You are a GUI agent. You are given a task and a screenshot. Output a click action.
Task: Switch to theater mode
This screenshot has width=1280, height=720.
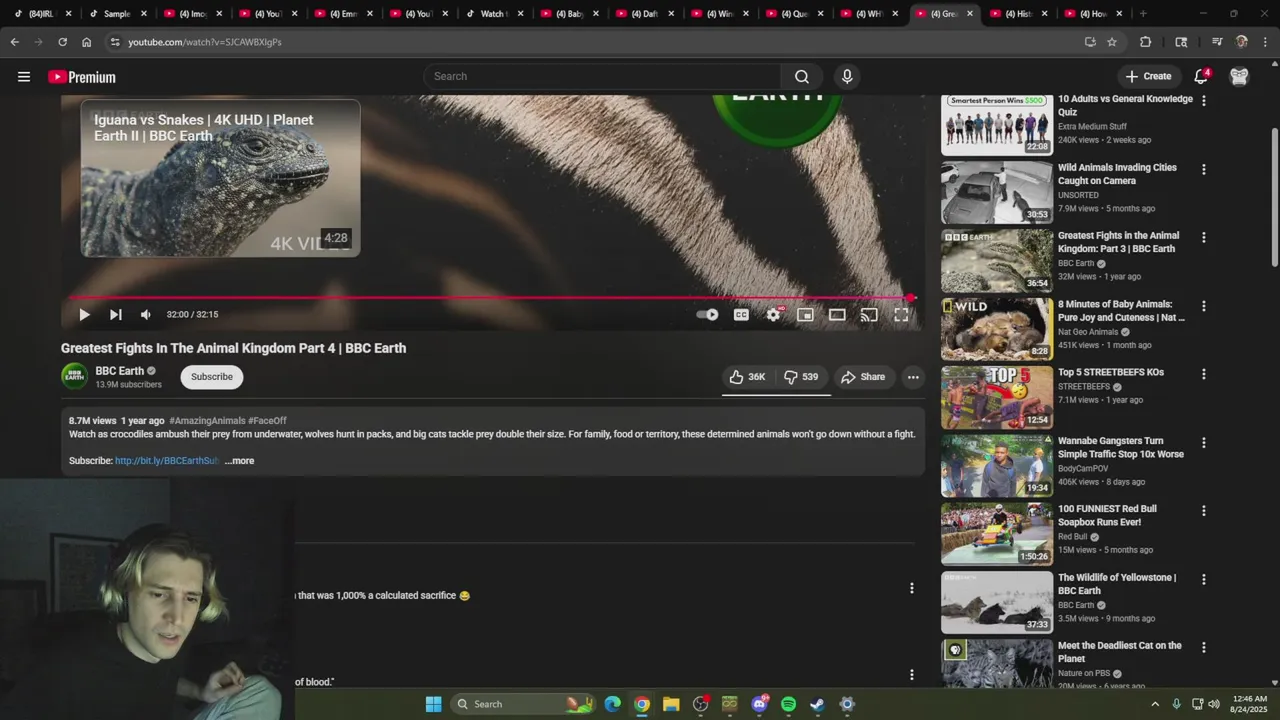[837, 314]
